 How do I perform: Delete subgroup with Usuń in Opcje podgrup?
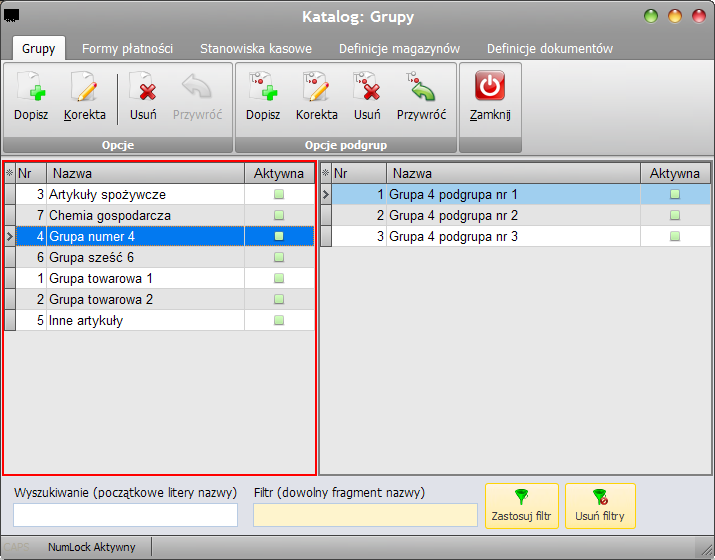pos(367,87)
